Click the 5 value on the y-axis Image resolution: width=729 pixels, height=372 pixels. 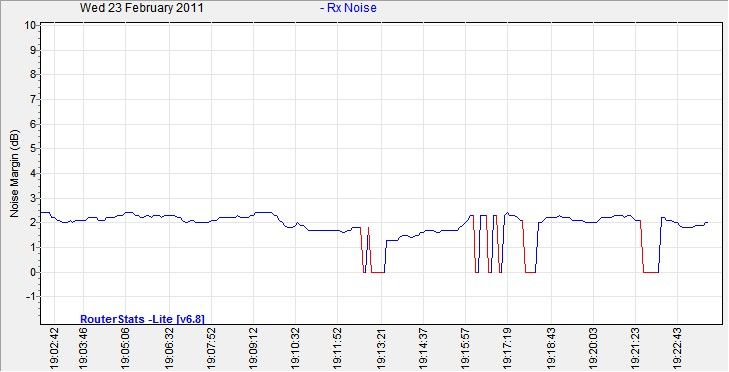tap(33, 149)
